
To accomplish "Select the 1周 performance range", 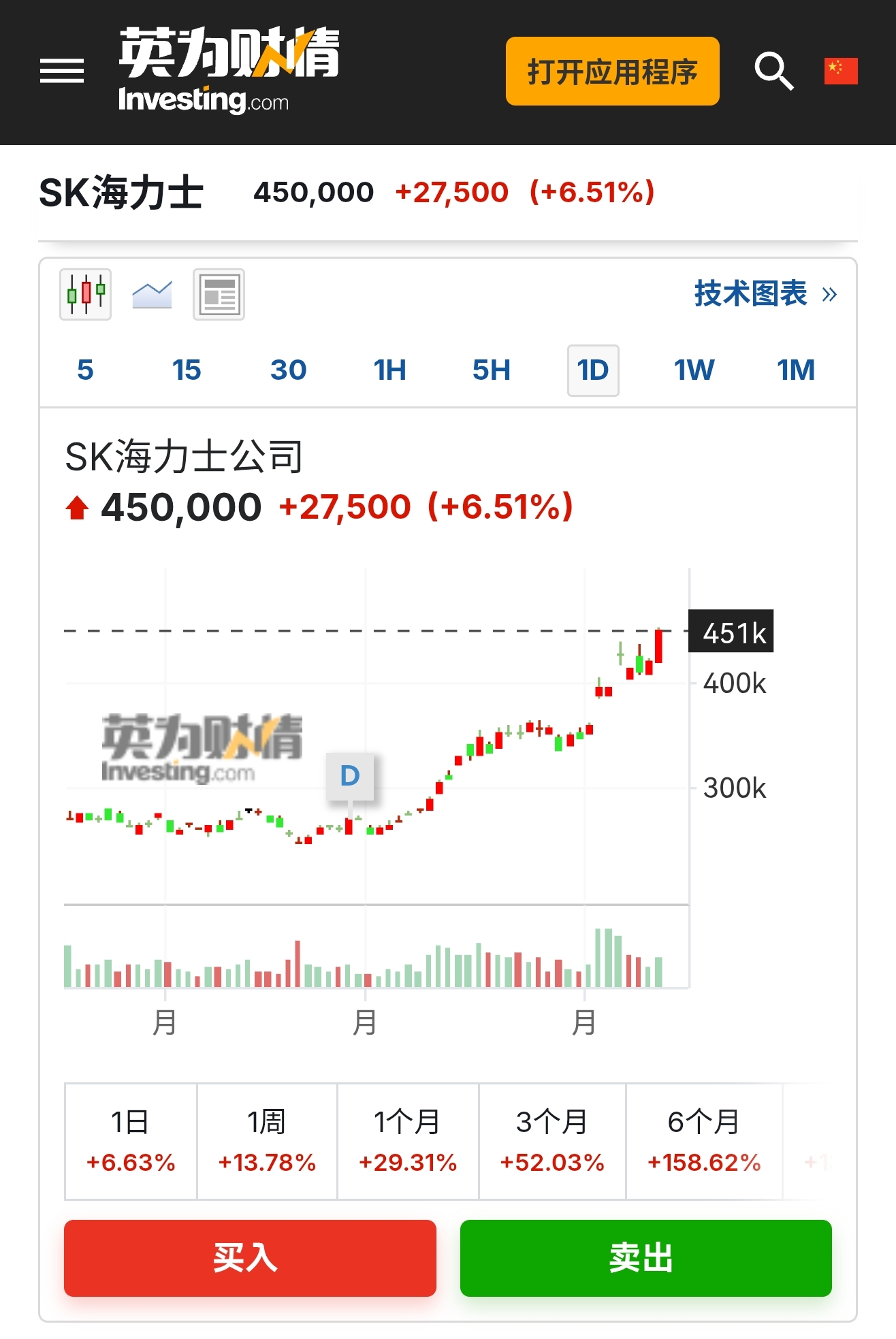I will [267, 1141].
